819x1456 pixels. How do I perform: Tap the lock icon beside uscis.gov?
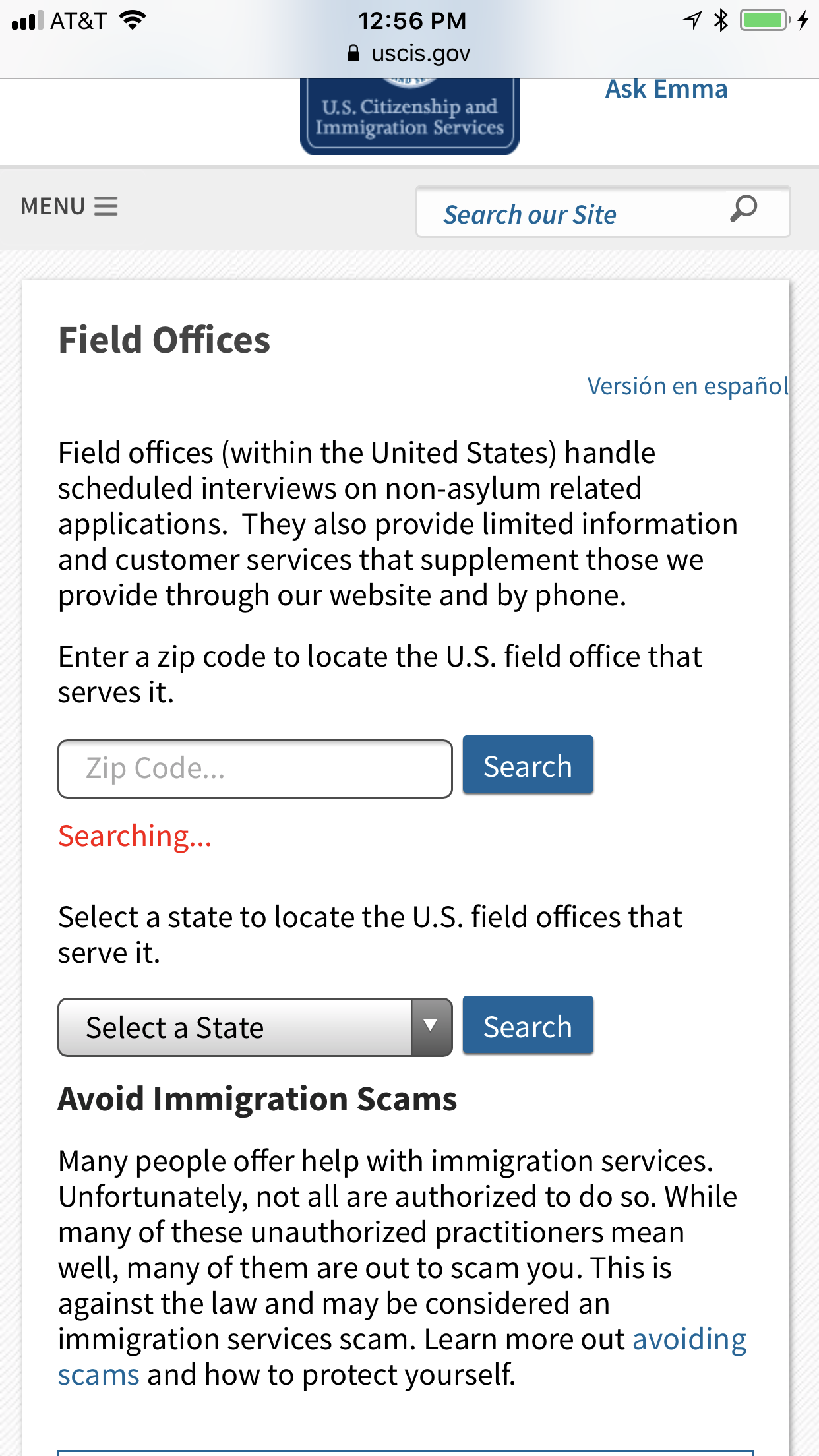pos(353,53)
